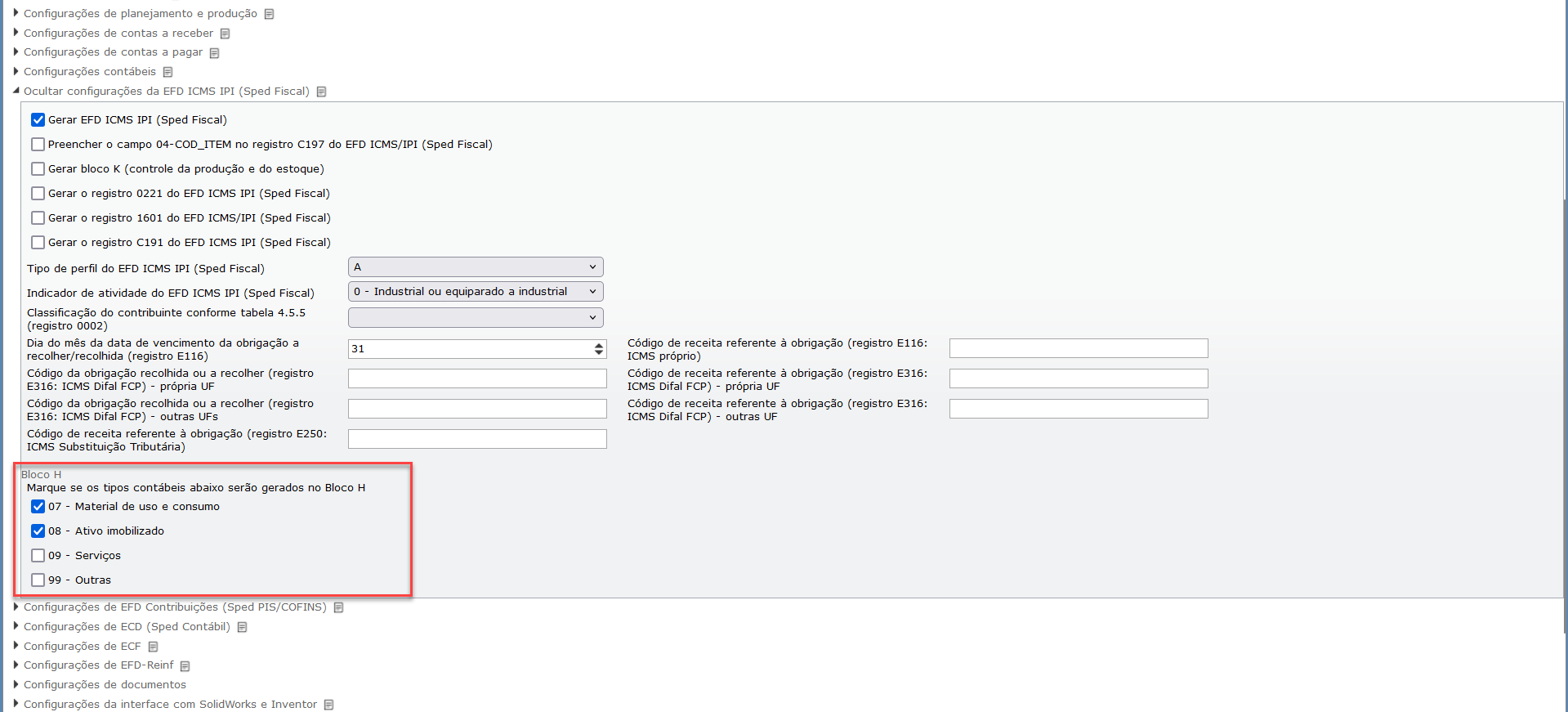This screenshot has height=712, width=1568.
Task: Uncheck Gerar EFD ICMS IPI (Sped Fiscal)
Action: tap(38, 120)
